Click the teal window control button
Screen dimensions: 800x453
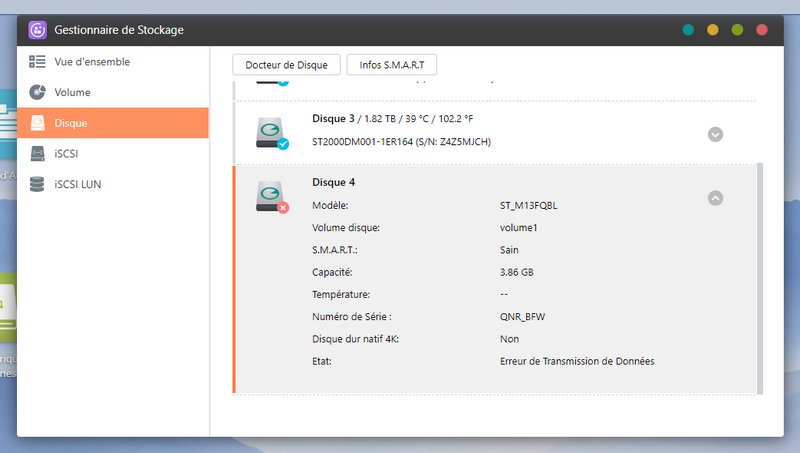[x=688, y=30]
